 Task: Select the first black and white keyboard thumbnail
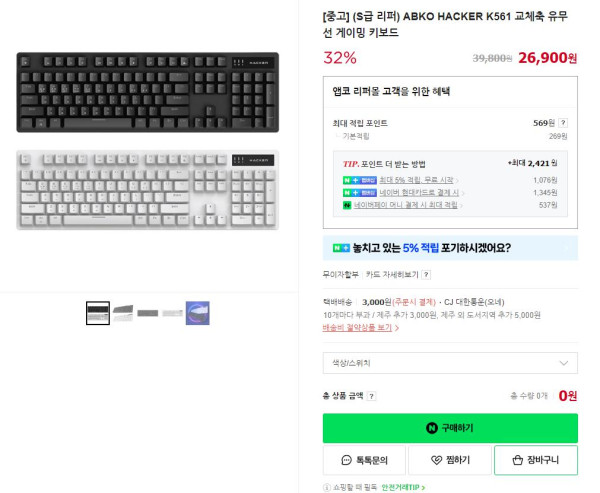[98, 313]
